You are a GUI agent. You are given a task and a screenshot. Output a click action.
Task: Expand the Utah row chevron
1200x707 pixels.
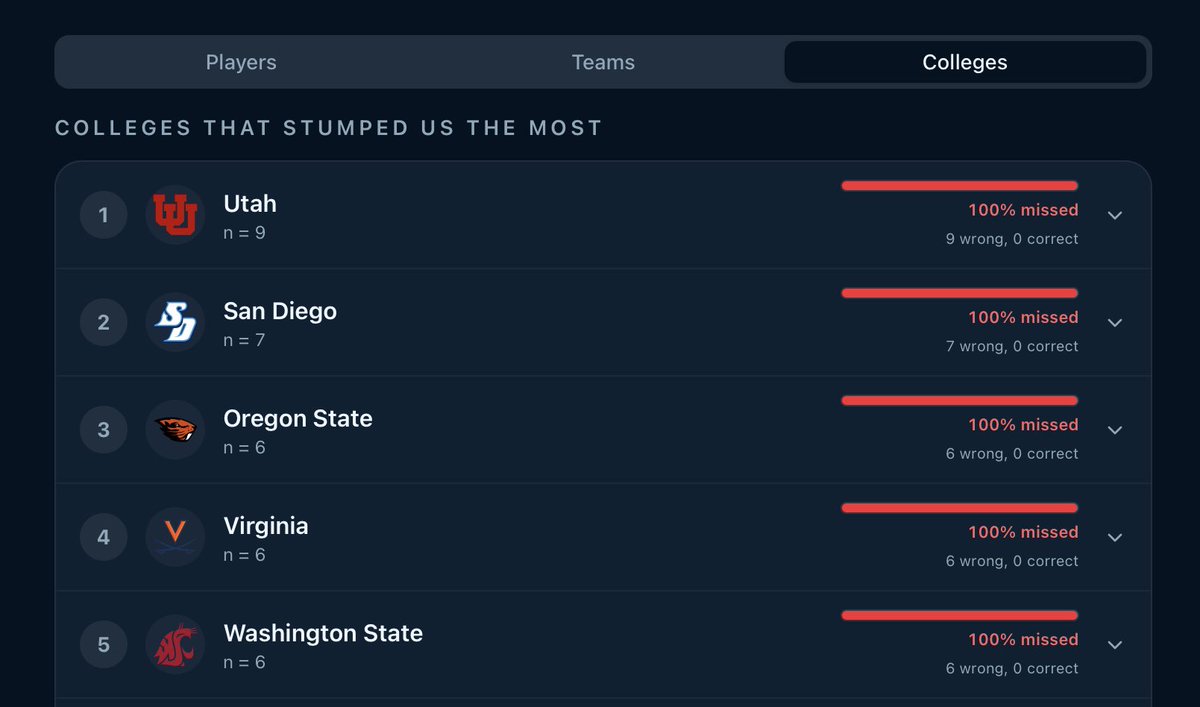click(1115, 215)
